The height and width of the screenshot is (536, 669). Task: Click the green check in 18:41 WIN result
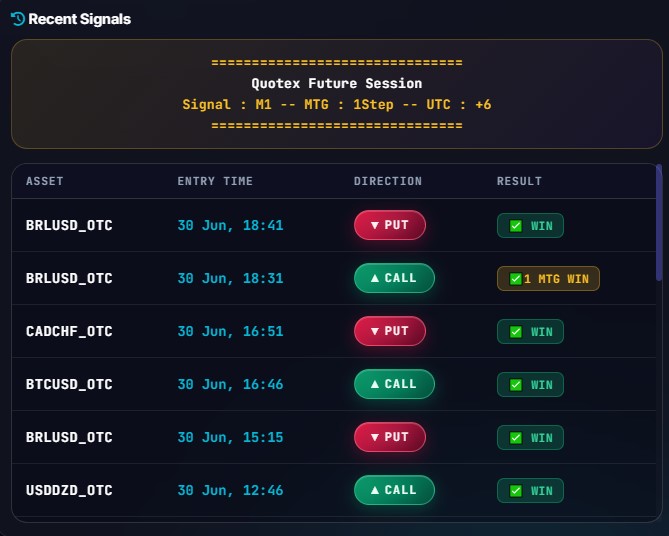click(515, 226)
